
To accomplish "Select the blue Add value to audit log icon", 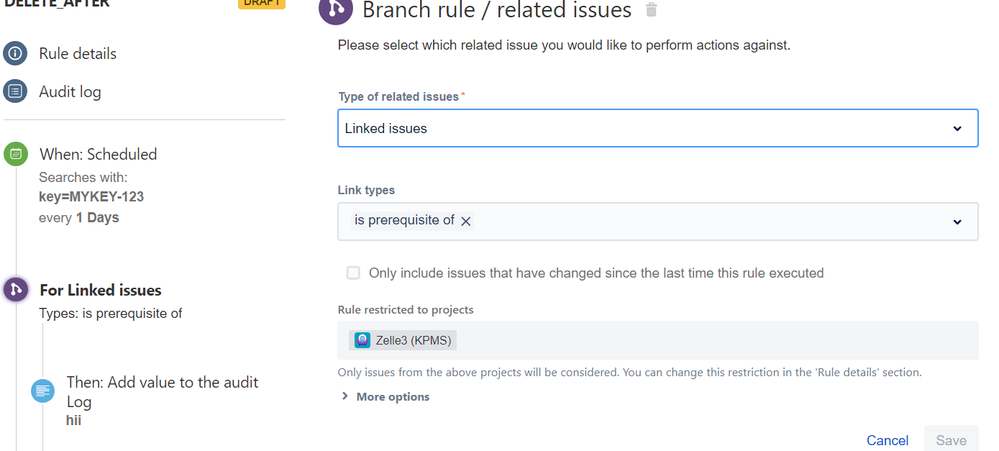I will pos(43,390).
